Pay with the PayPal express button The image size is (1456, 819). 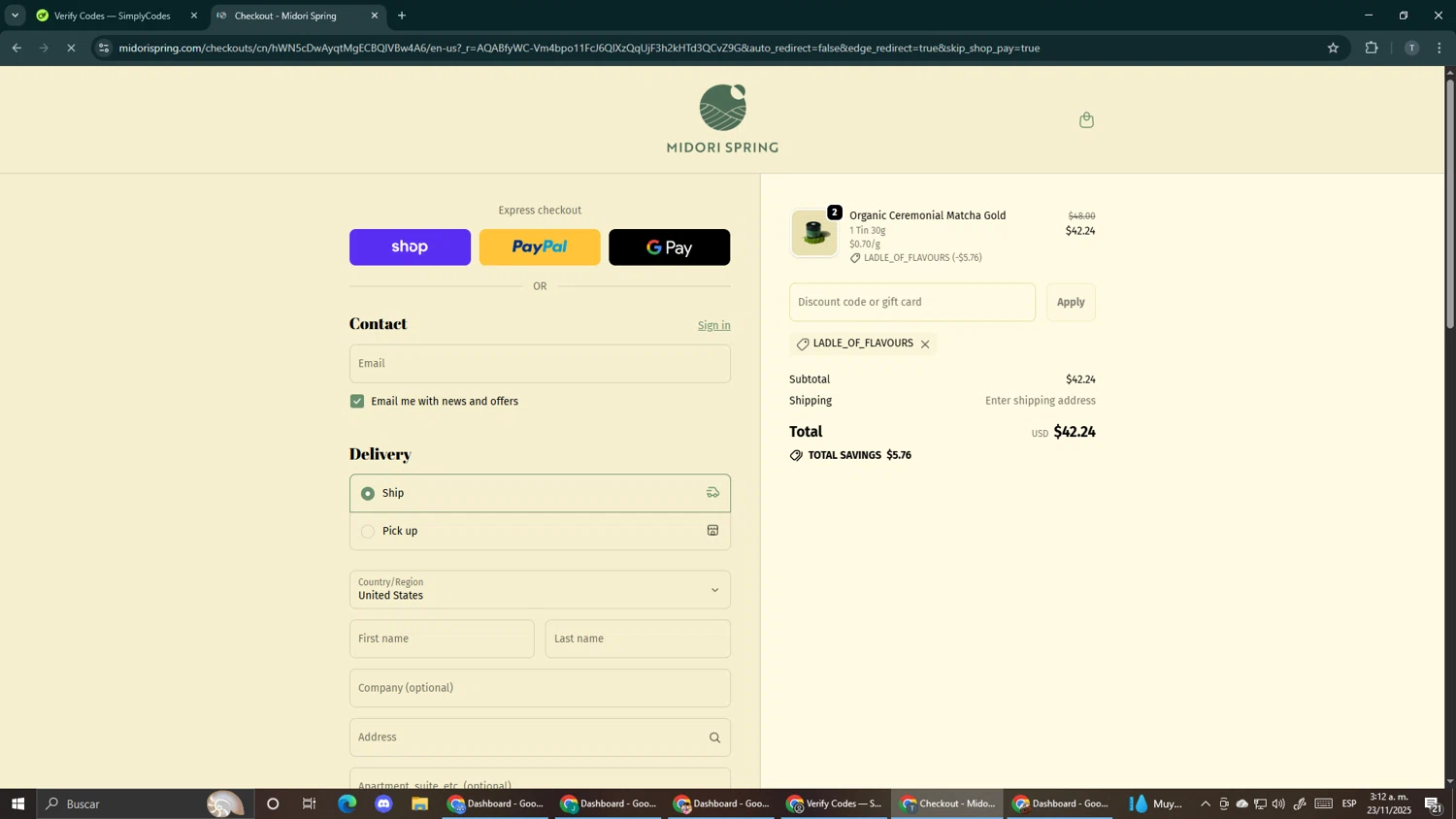coord(540,247)
